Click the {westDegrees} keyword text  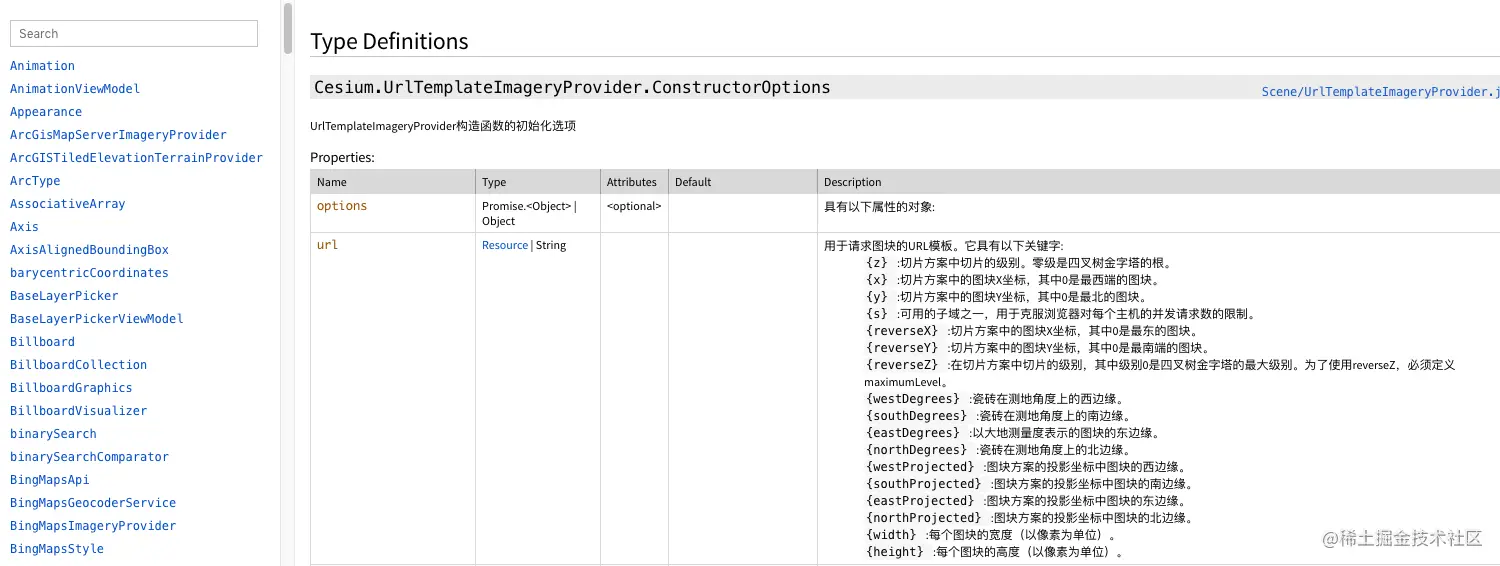913,399
